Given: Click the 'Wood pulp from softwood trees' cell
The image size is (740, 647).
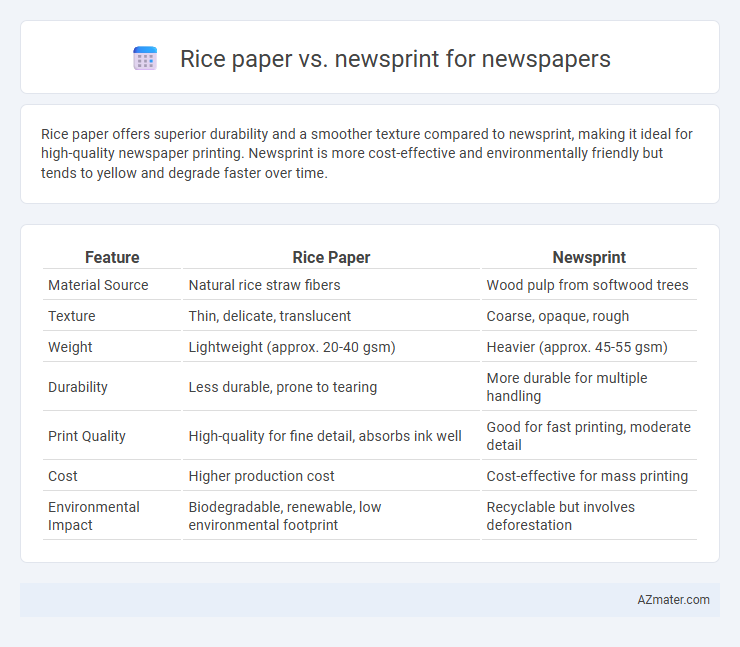Looking at the screenshot, I should [587, 285].
